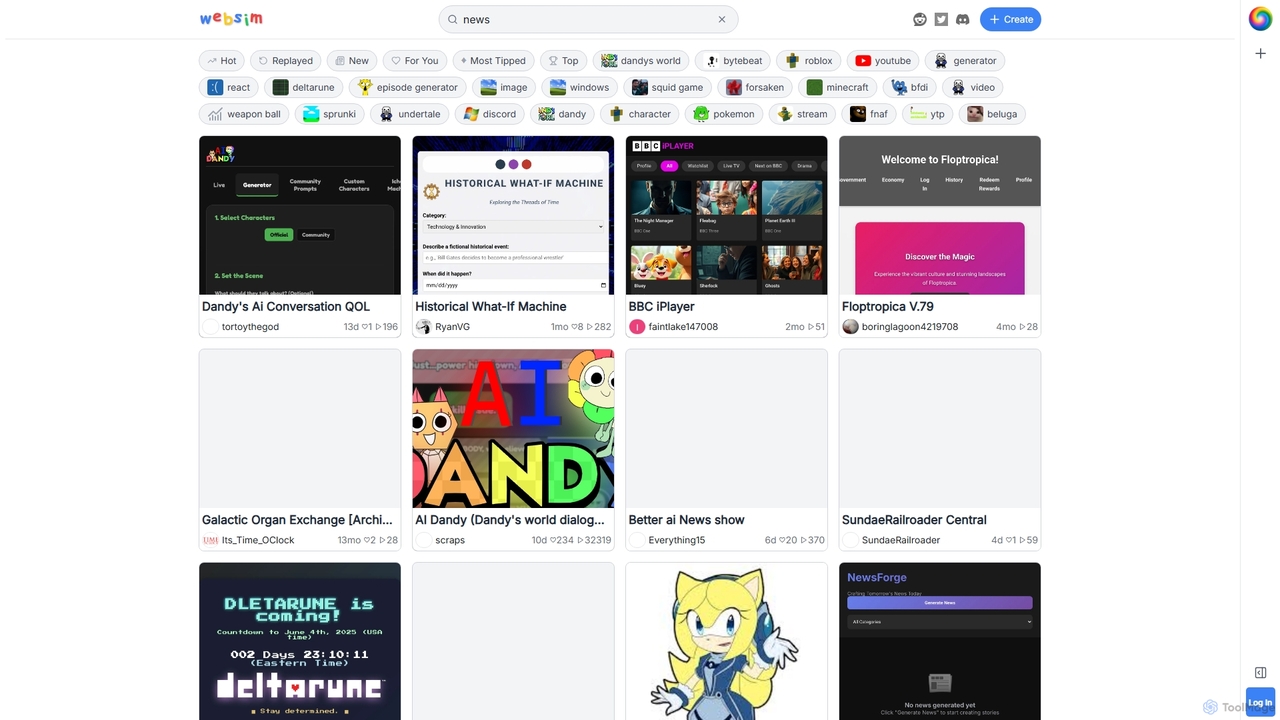Choose the stream tag
This screenshot has height=720, width=1280.
(803, 114)
